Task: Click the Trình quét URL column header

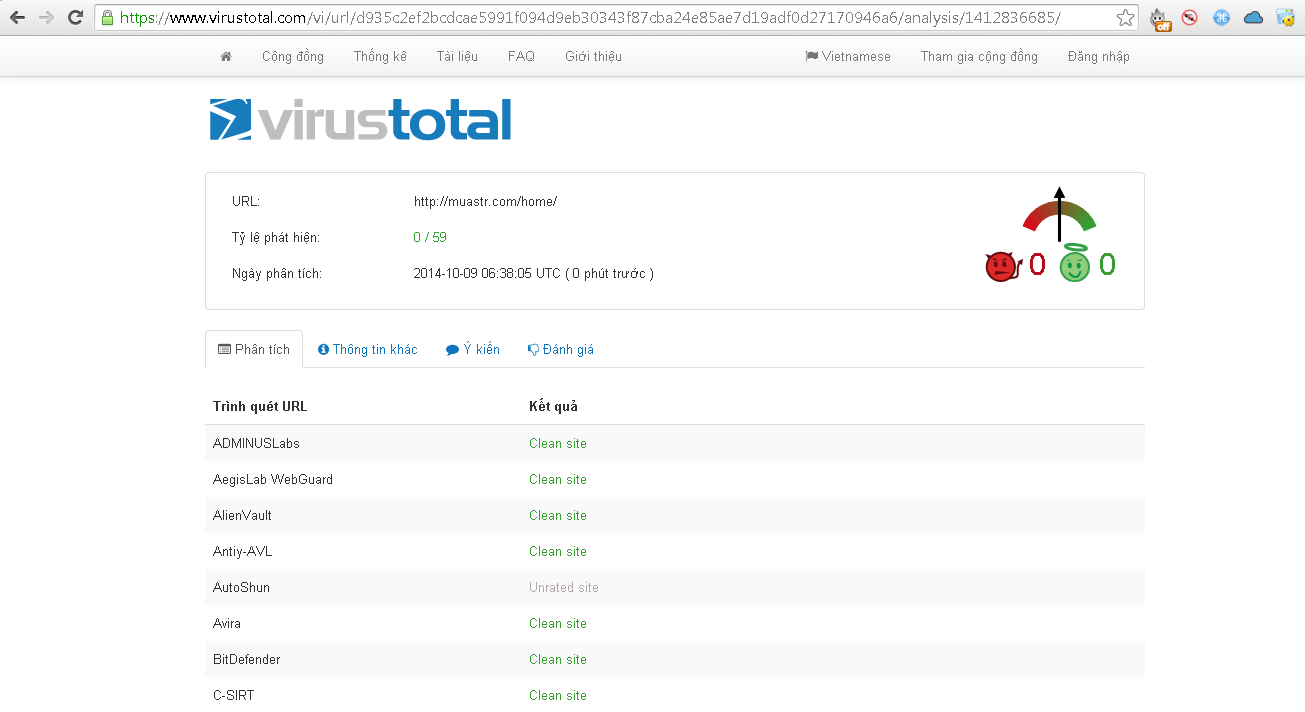Action: click(260, 406)
